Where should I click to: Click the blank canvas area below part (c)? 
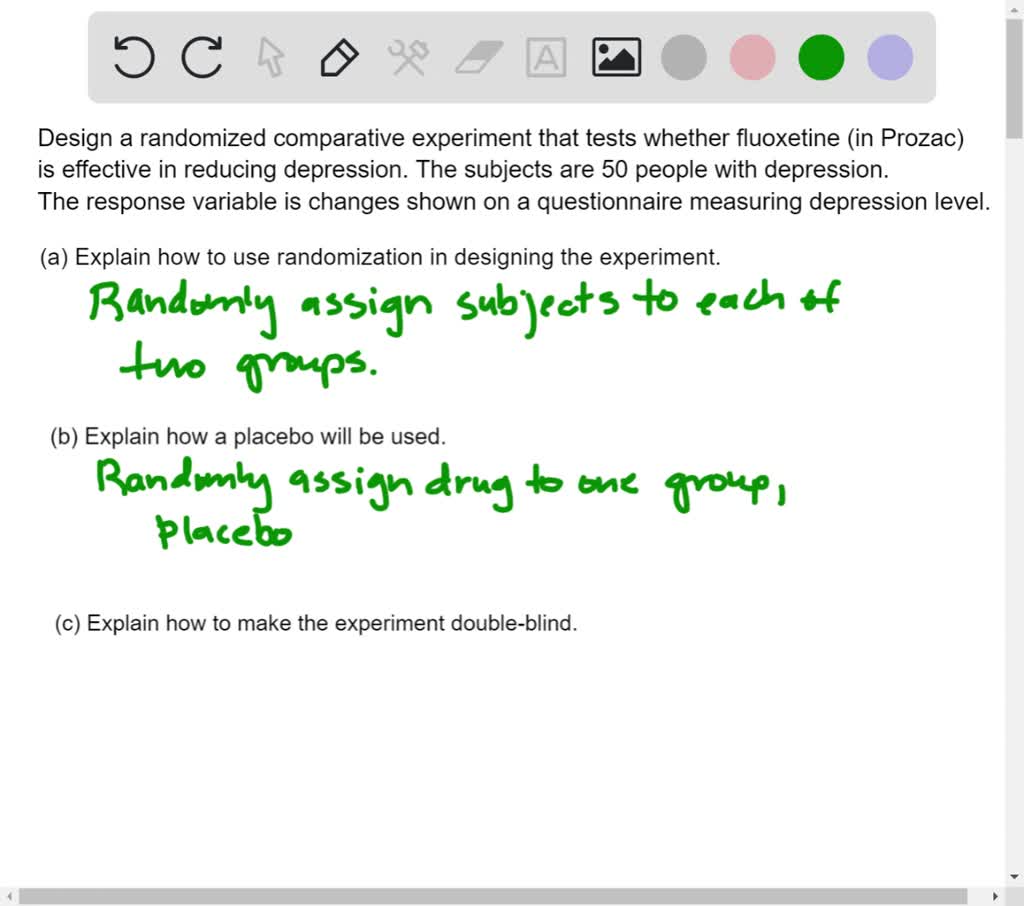(500, 750)
